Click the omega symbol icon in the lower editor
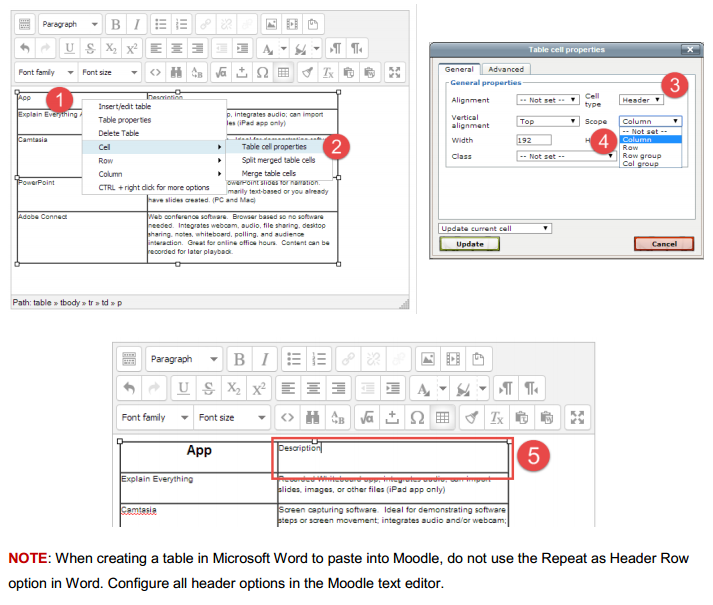Screen dimensions: 713x605 tap(417, 417)
